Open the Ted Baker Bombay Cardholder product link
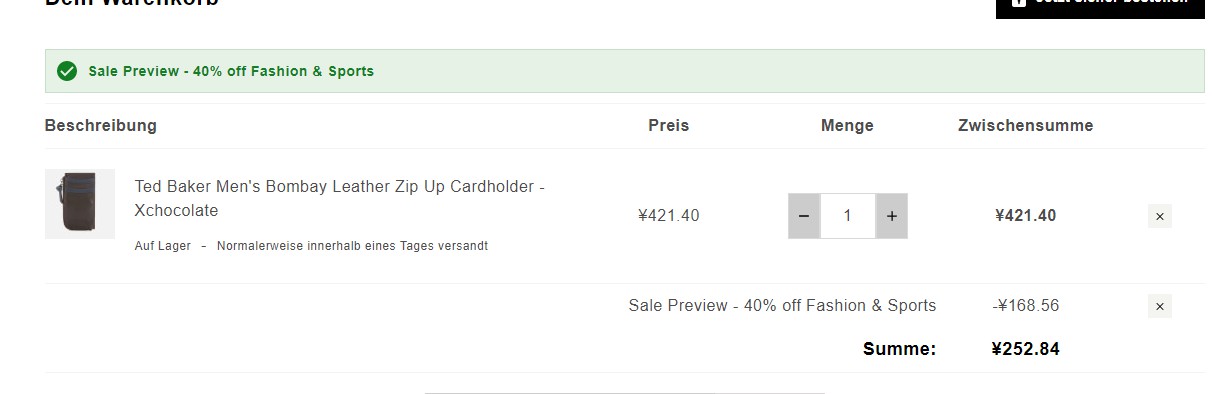1212x394 pixels. tap(340, 198)
